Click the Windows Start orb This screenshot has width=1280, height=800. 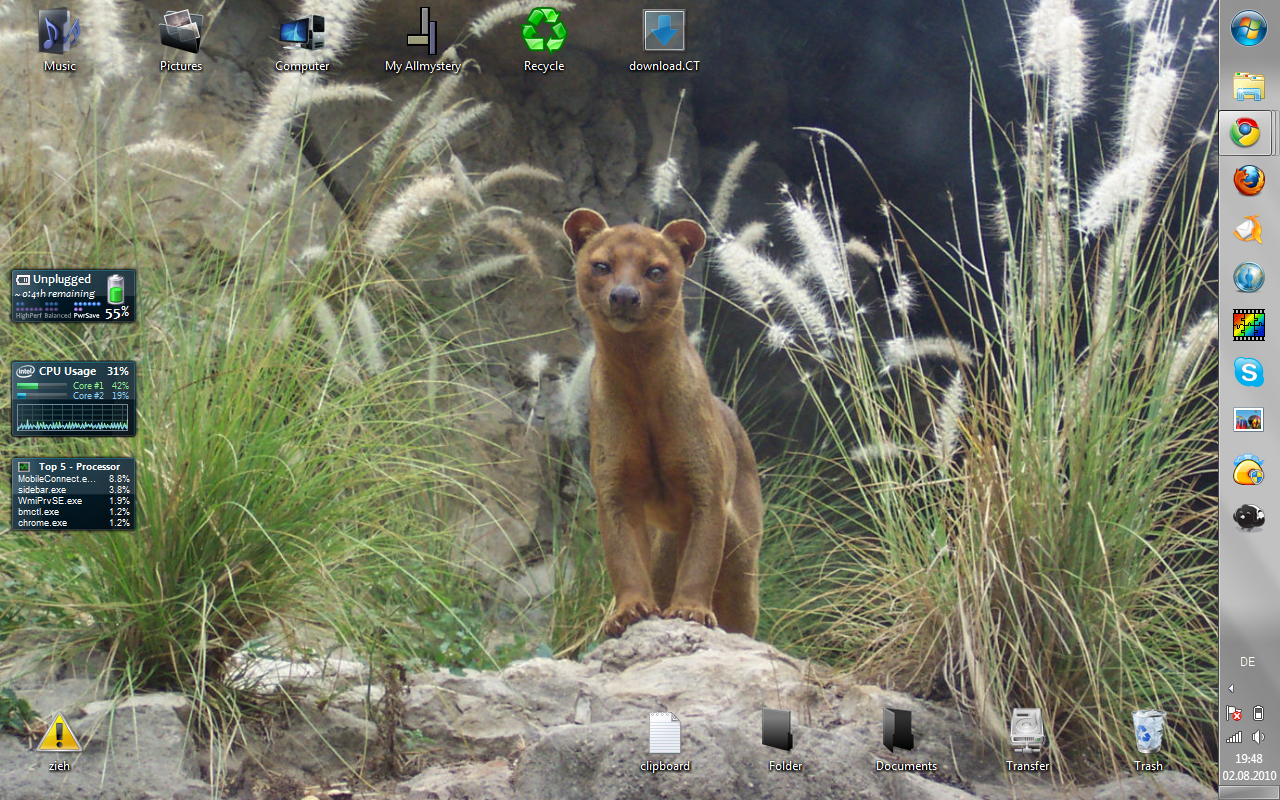[1249, 29]
